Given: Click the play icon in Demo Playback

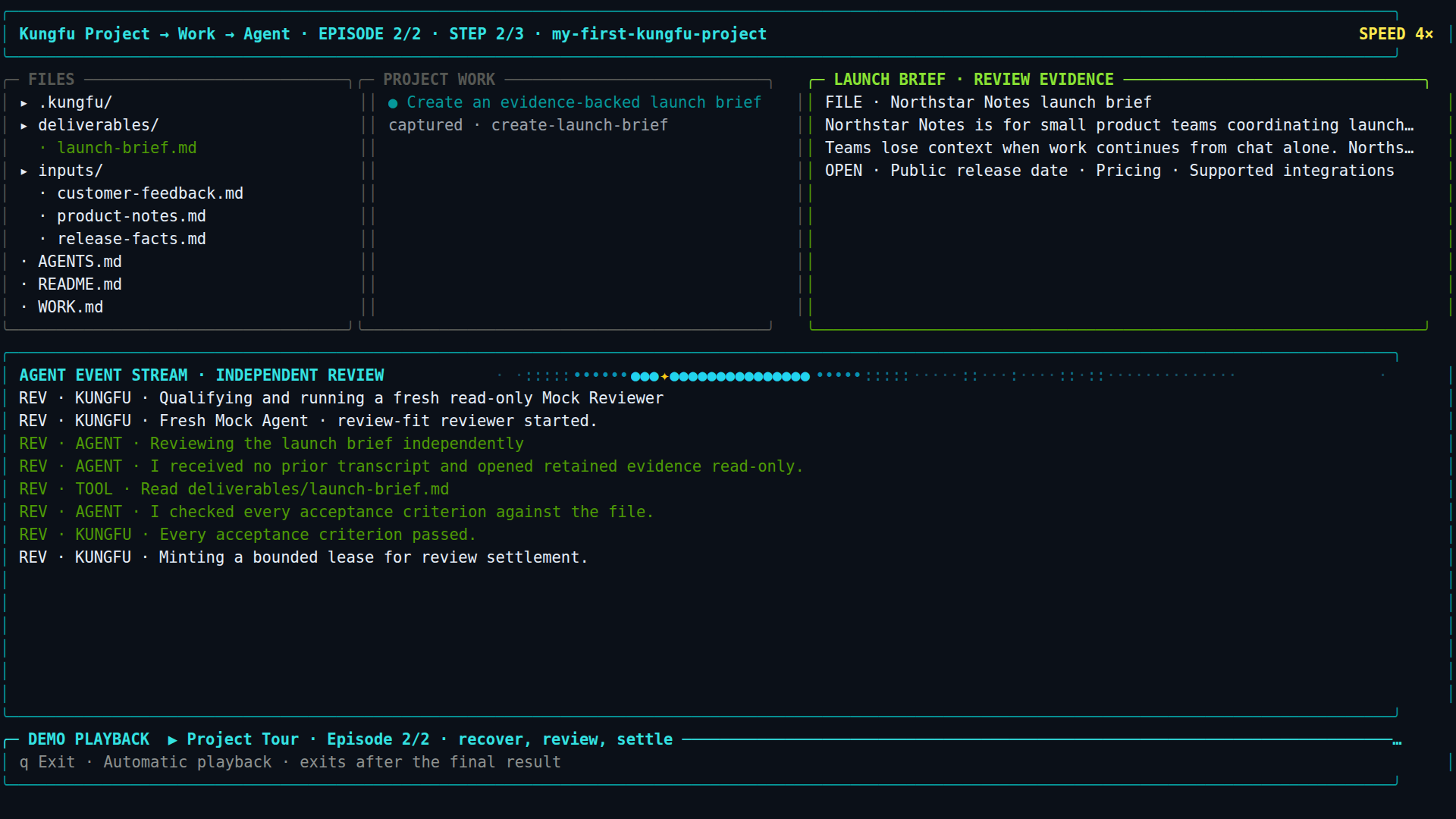Looking at the screenshot, I should 173,739.
